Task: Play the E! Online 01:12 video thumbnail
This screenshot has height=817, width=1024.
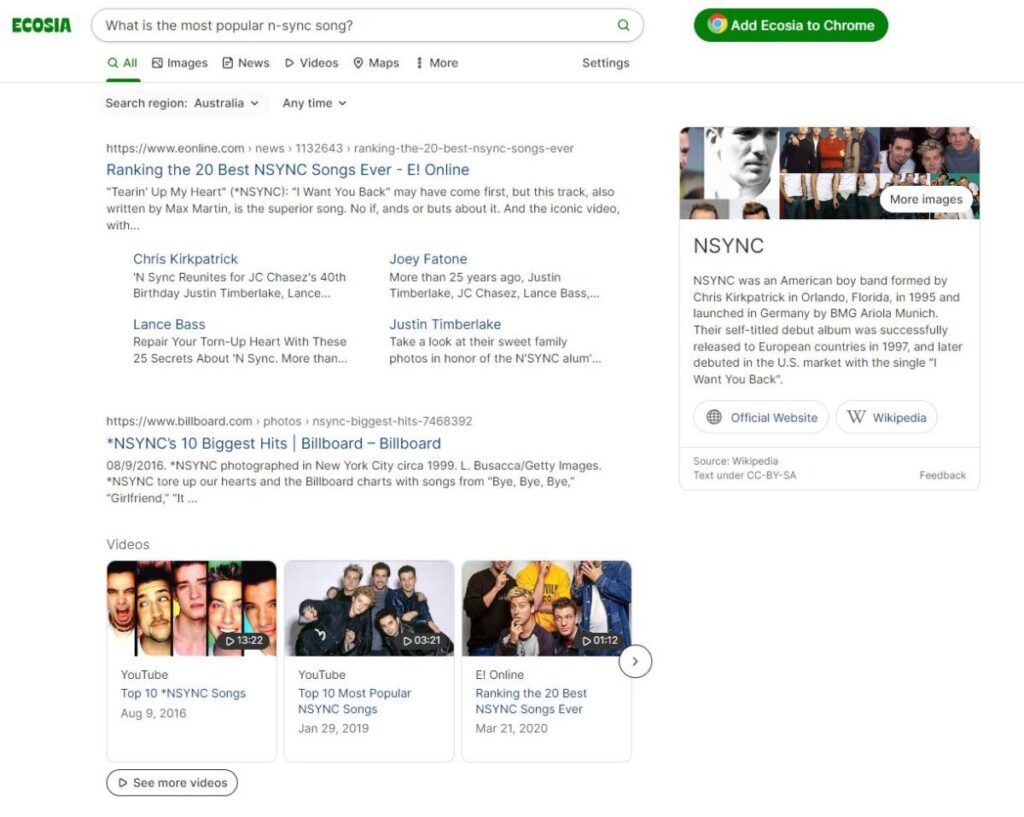Action: [547, 608]
